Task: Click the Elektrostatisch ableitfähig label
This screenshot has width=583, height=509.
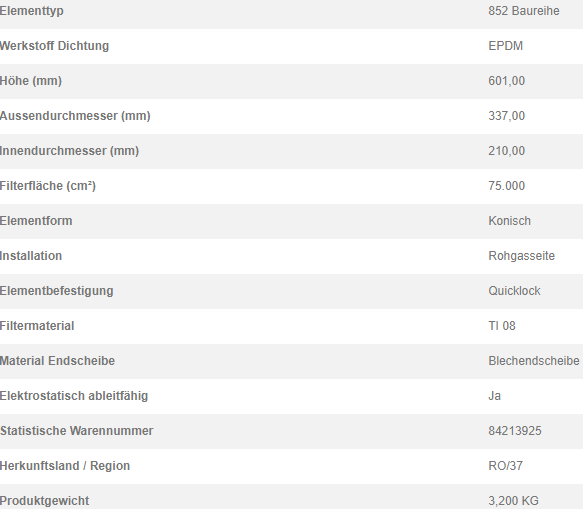Action: tap(74, 396)
